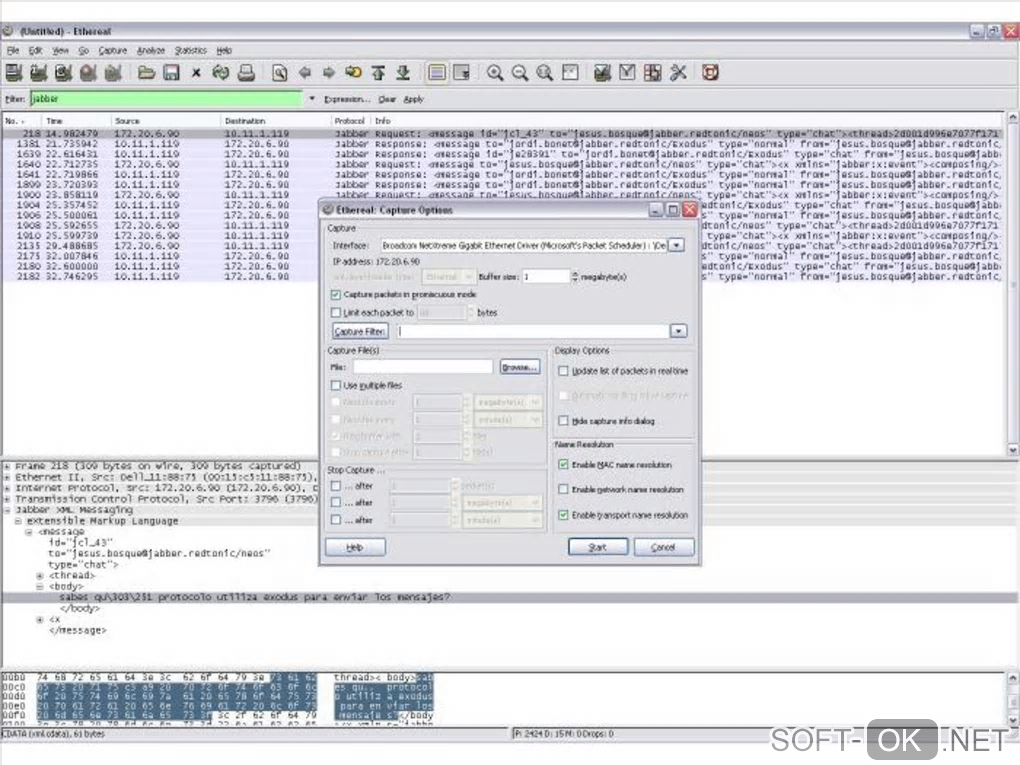Toggle Enable MAC name resolution

click(563, 464)
